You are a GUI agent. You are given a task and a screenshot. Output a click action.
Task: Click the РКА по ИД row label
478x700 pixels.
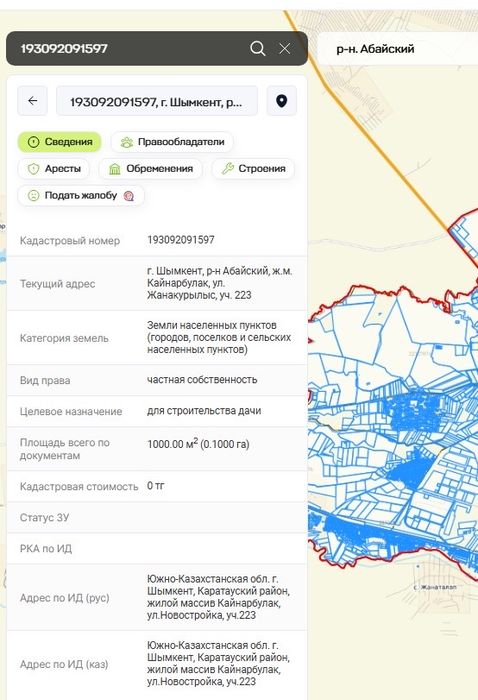coord(46,549)
